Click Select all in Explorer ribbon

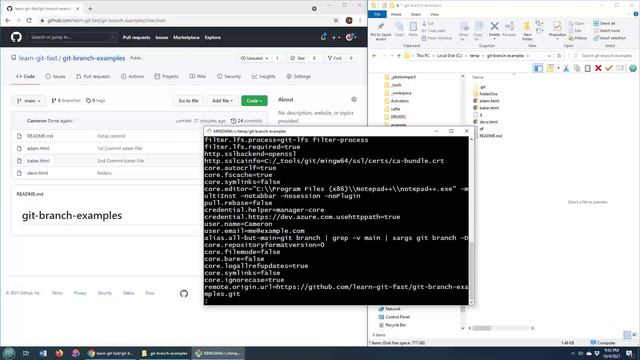click(x=604, y=23)
